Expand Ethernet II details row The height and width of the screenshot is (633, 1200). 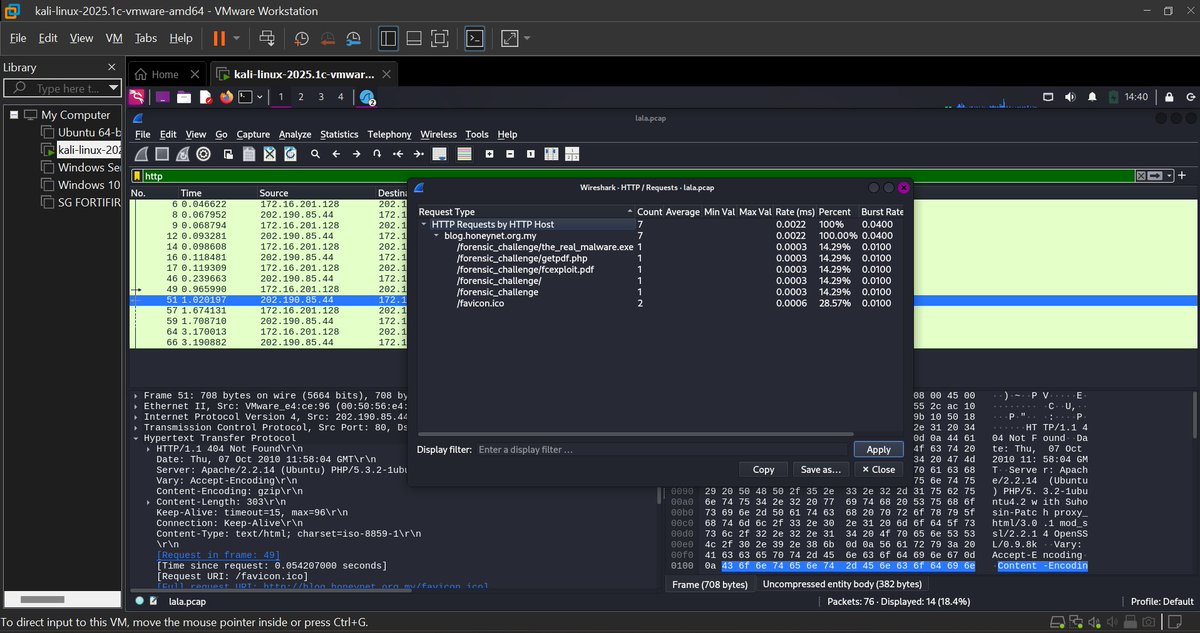click(x=137, y=407)
